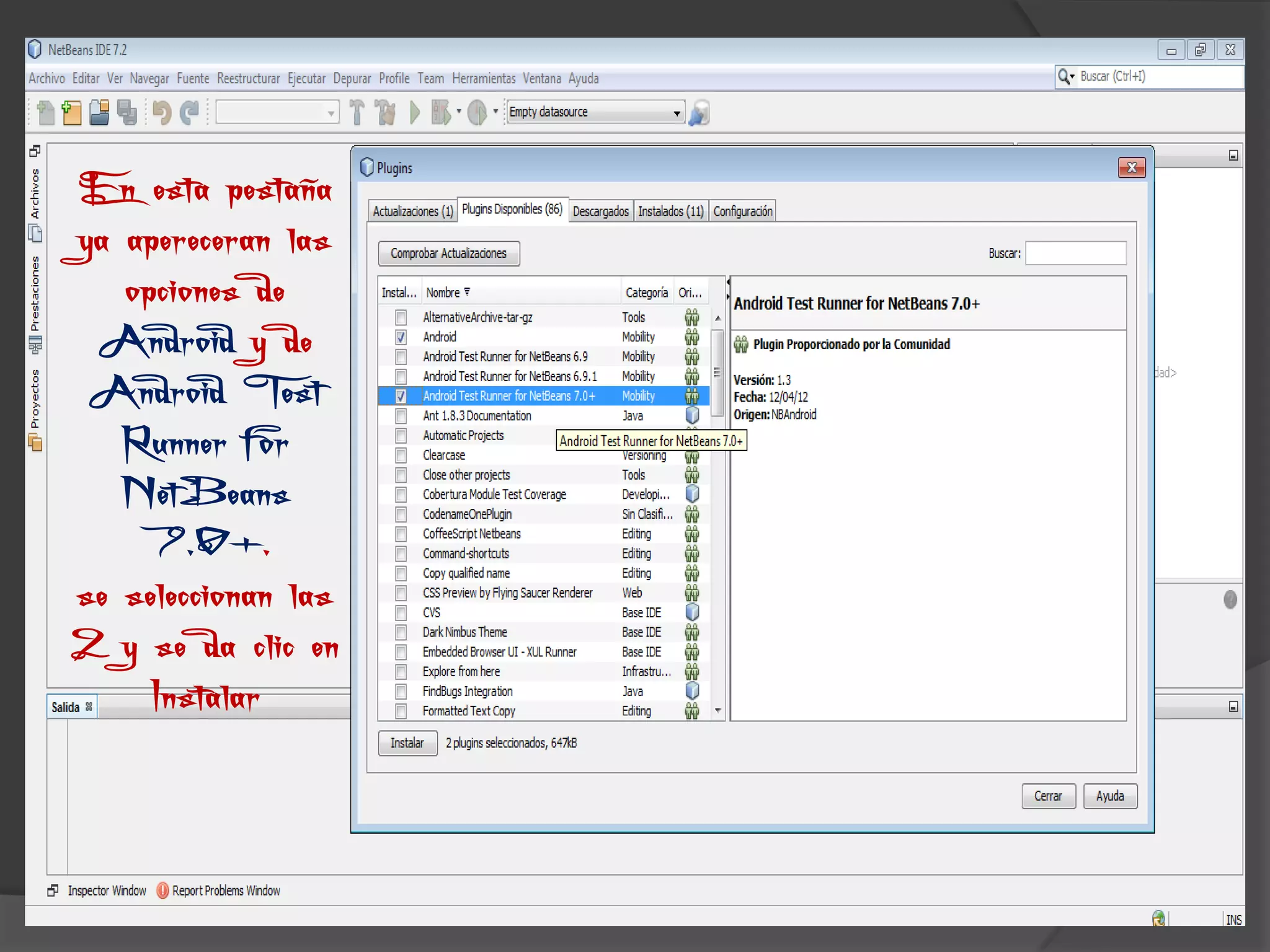Close the Salida output tab

click(x=89, y=707)
